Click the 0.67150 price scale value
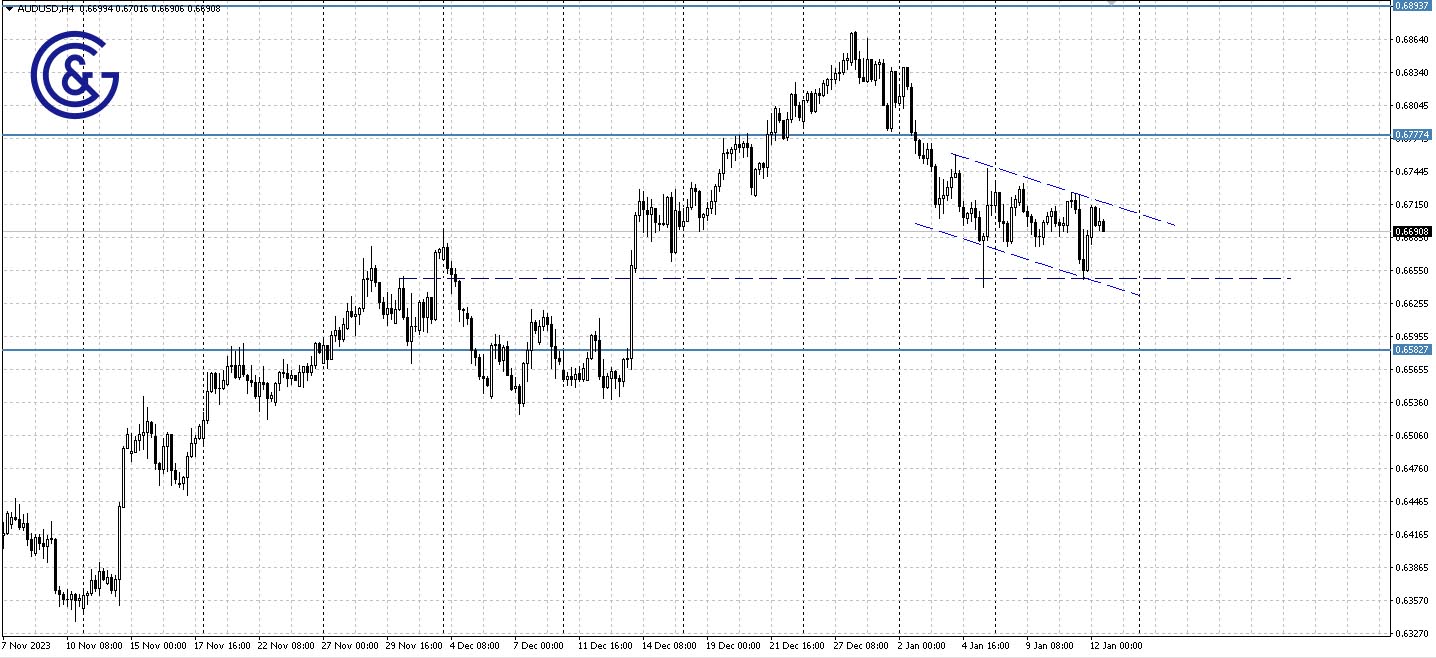Viewport: 1436px width, 658px height. coord(1412,205)
